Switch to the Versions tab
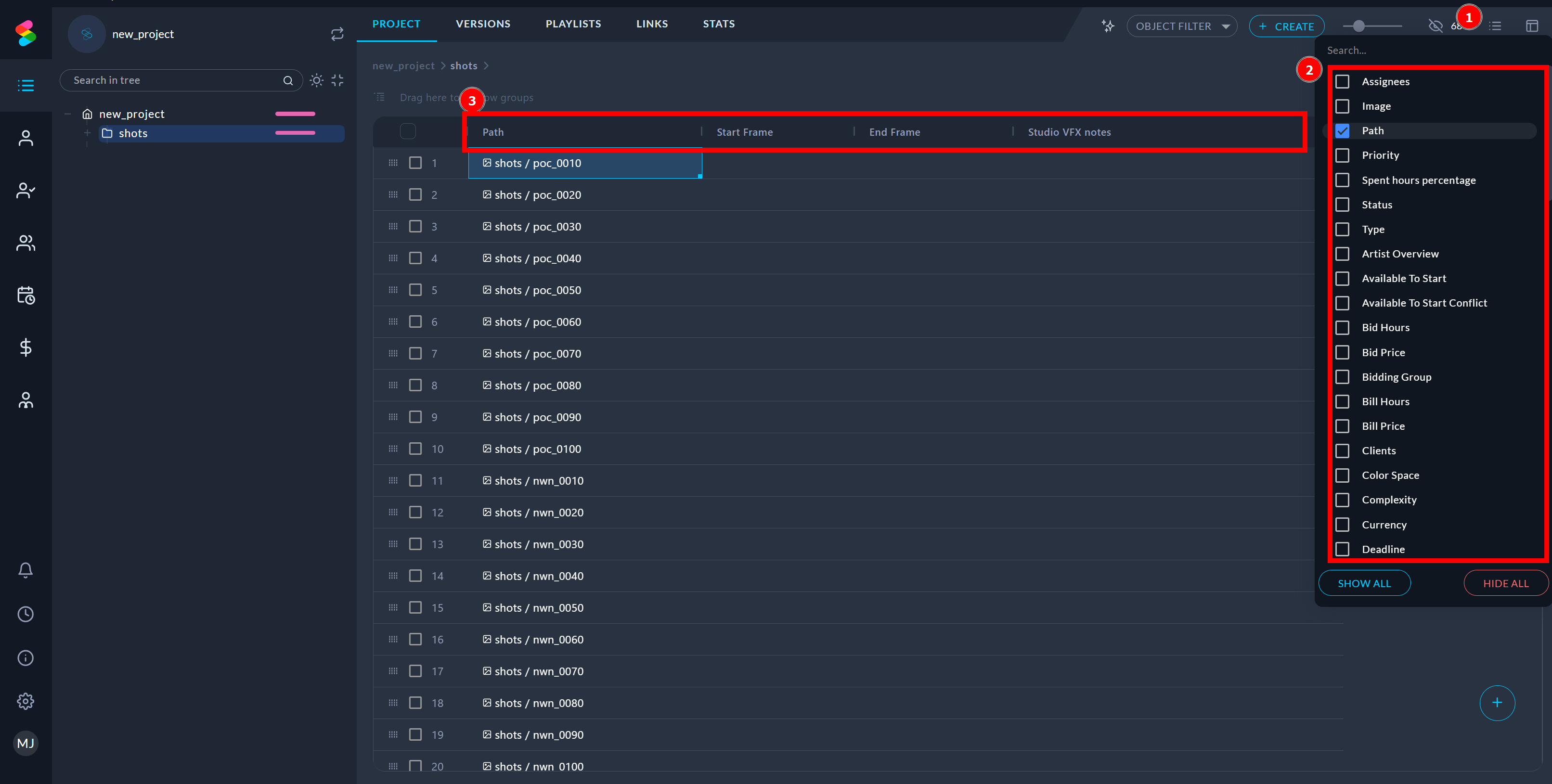 (x=482, y=24)
